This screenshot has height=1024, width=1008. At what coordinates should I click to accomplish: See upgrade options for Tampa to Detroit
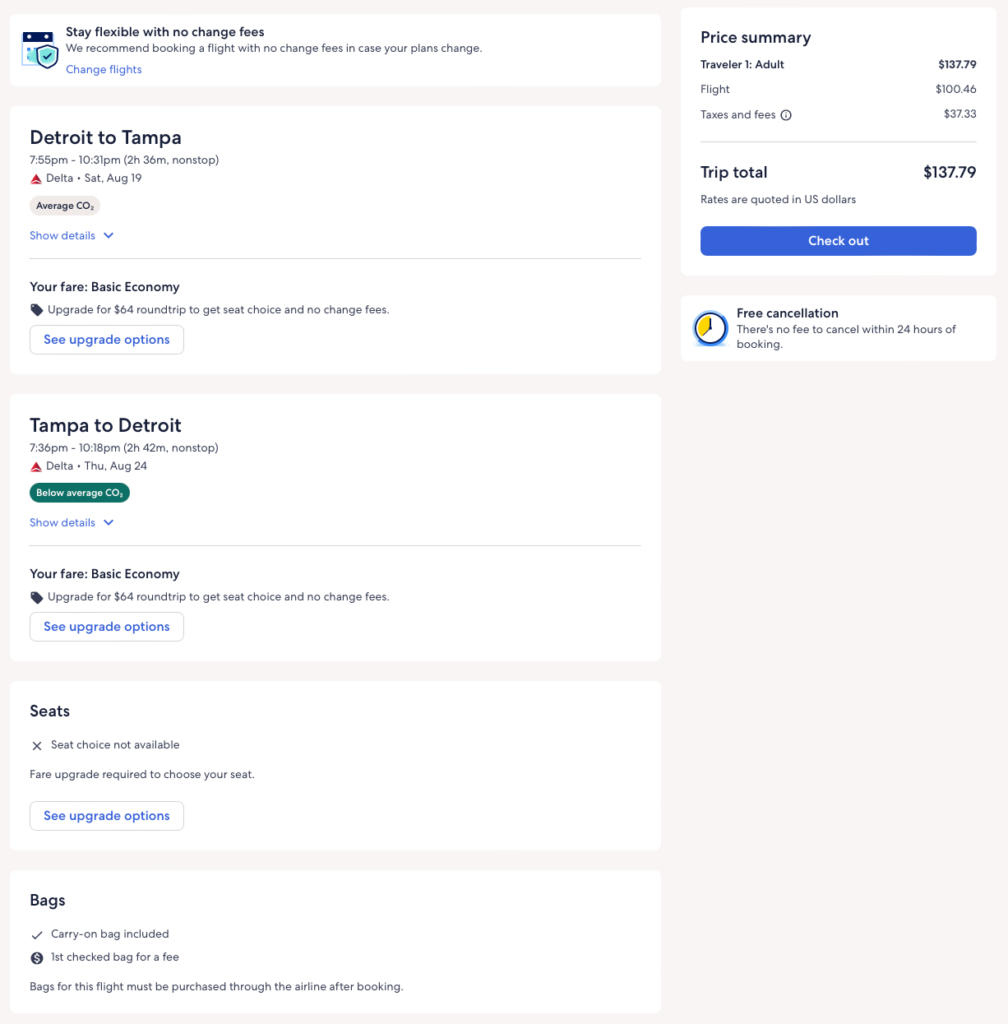[107, 627]
